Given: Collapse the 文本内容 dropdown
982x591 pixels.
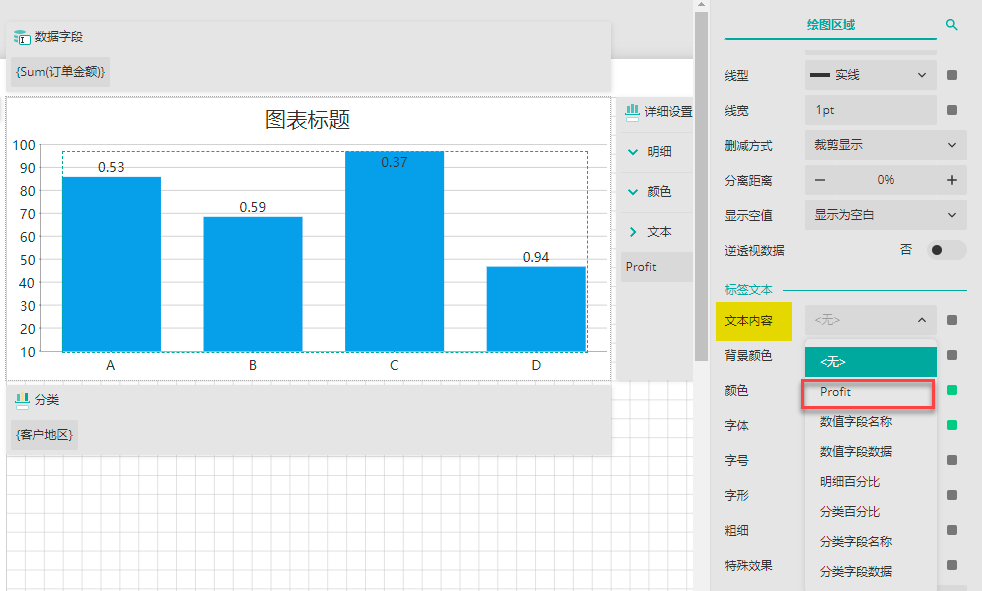Looking at the screenshot, I should (x=871, y=321).
